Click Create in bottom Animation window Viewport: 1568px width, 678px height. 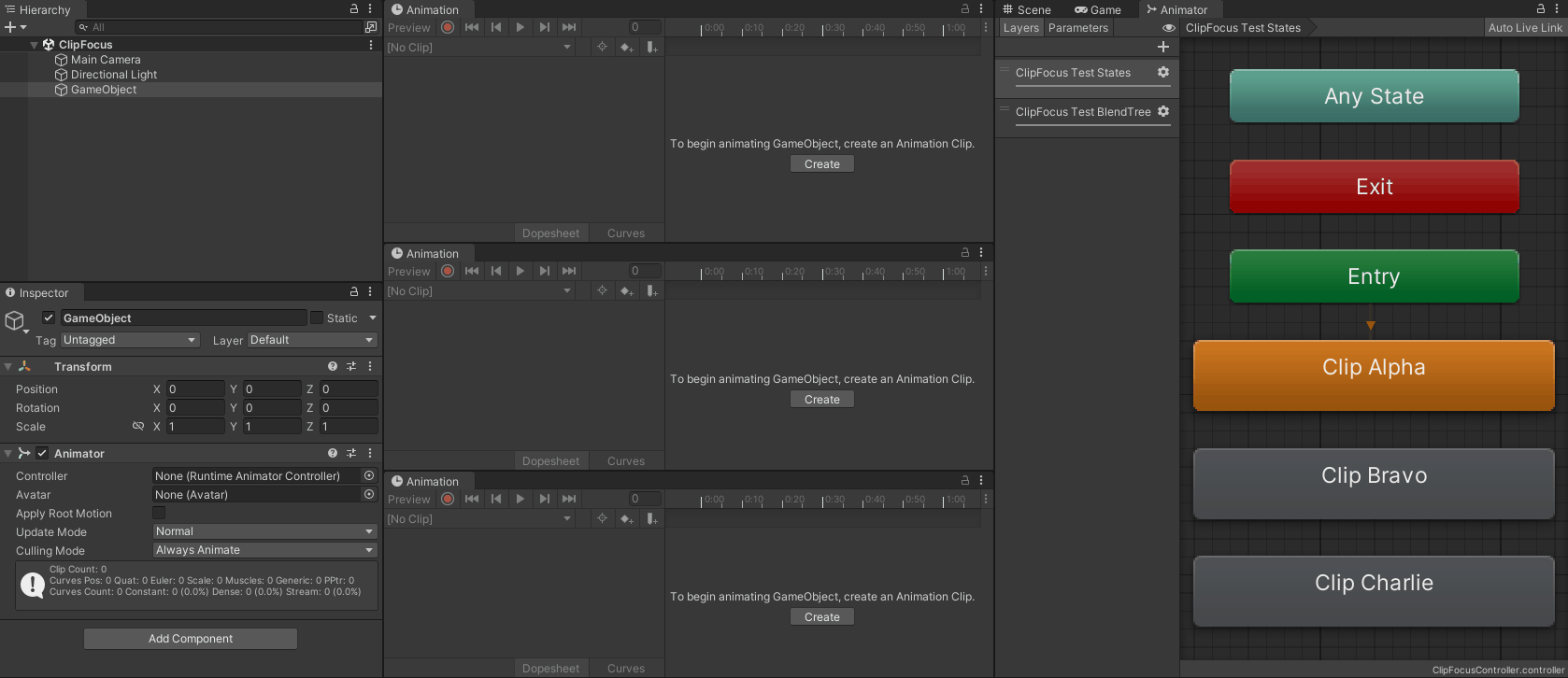point(822,616)
